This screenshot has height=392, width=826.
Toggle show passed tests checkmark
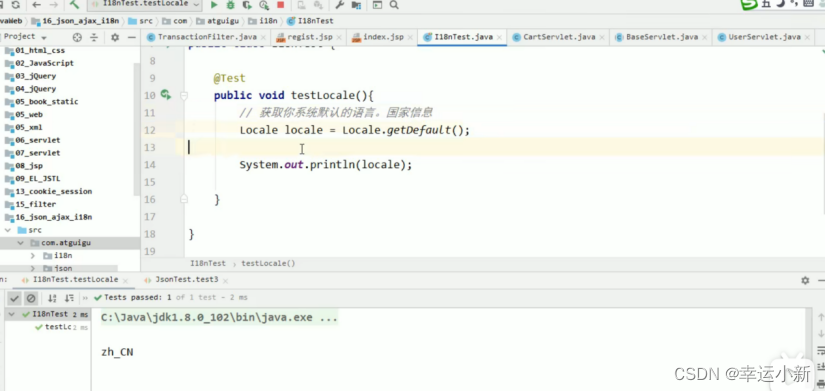[x=15, y=298]
